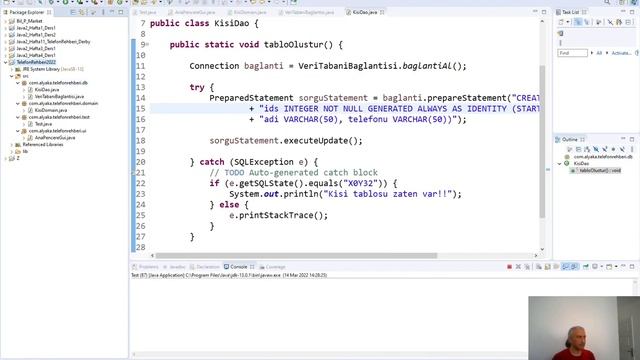Collapse the com.alyaka.telefonrehberi.db package

[x=18, y=83]
